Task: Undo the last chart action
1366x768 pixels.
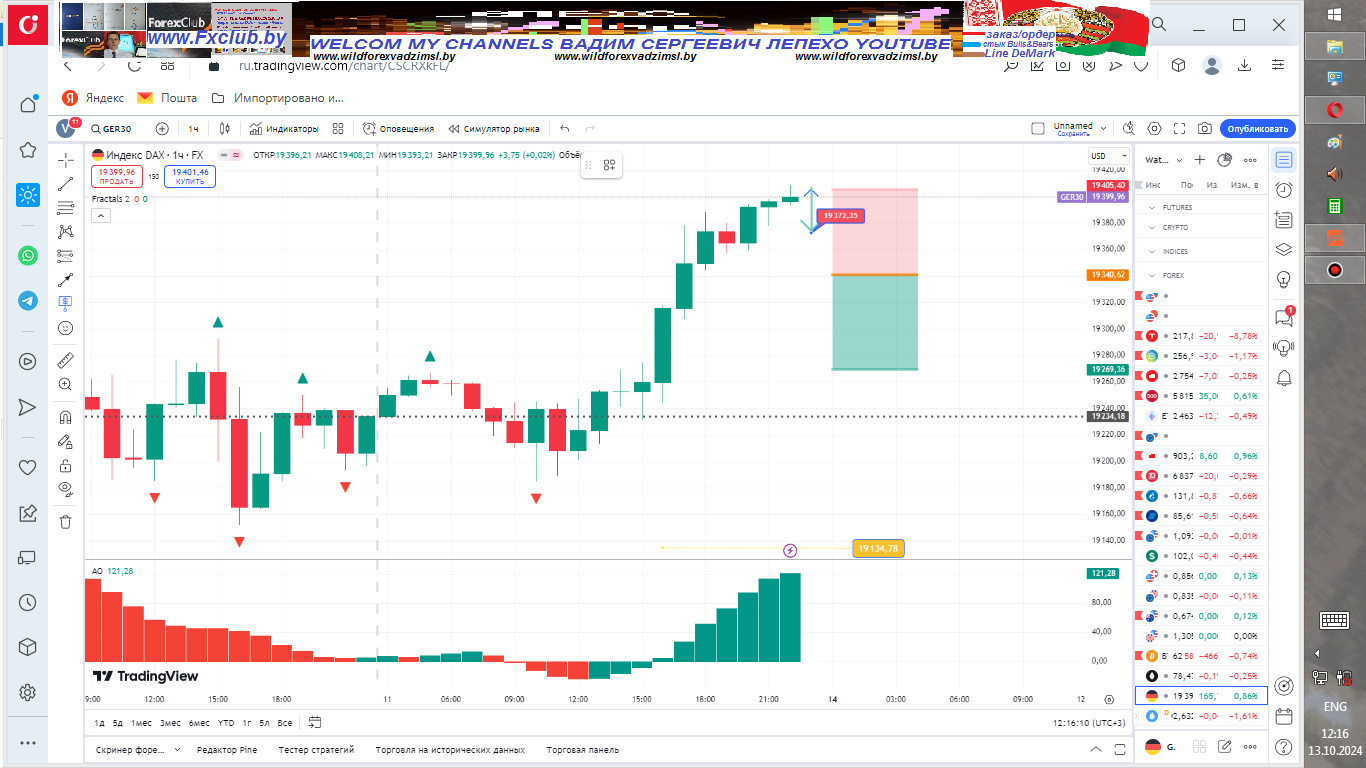Action: coord(565,129)
